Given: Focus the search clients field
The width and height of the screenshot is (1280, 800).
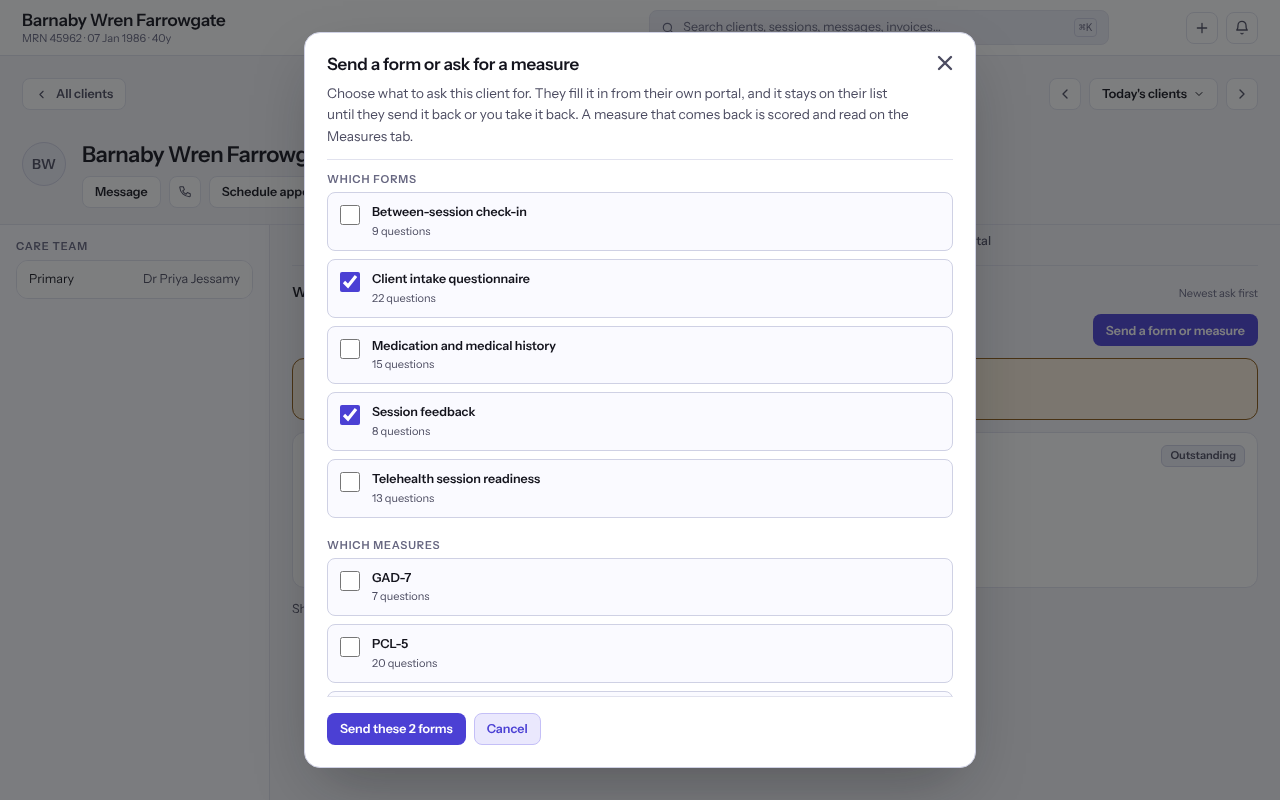Looking at the screenshot, I should click(879, 28).
